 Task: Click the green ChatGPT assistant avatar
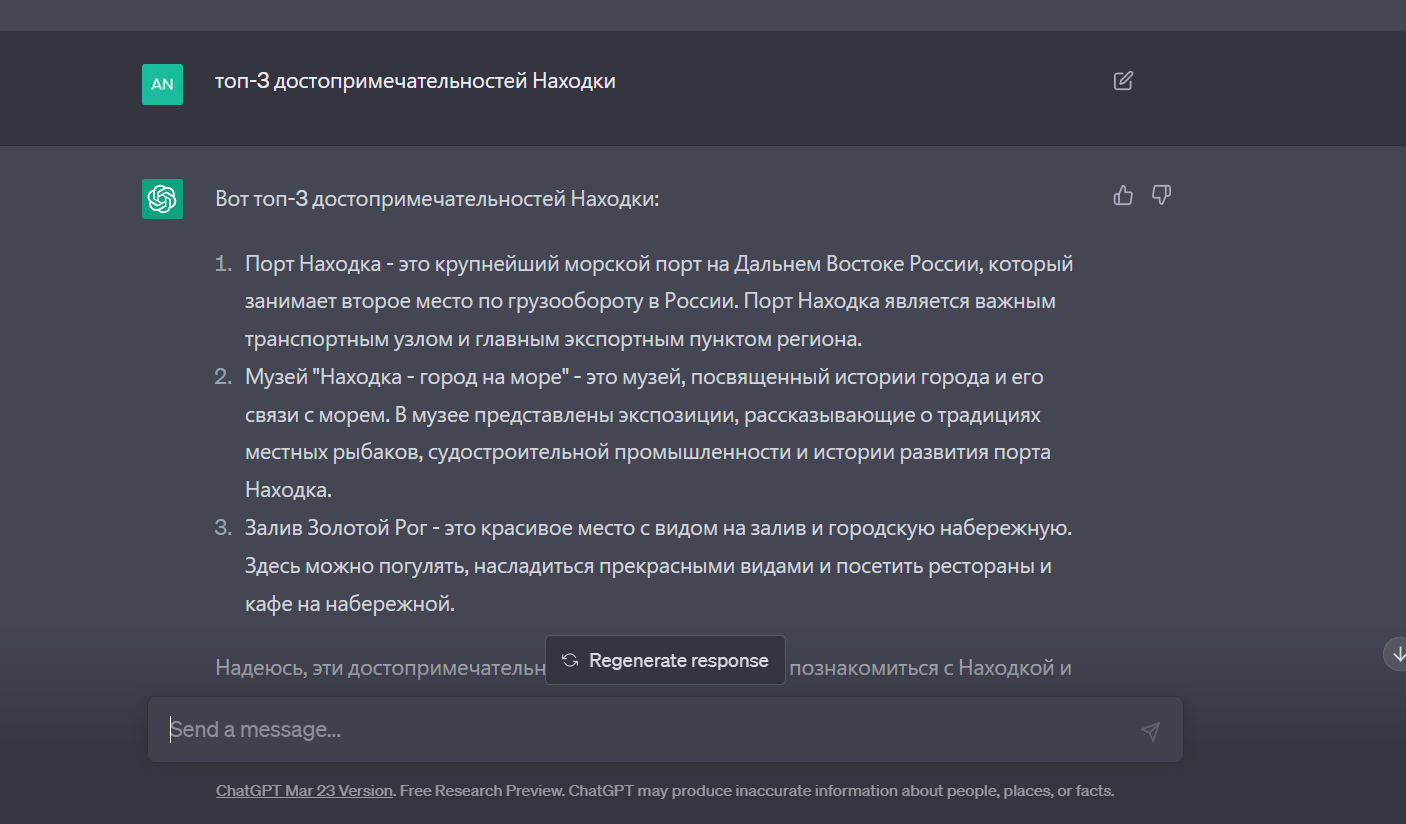point(162,199)
